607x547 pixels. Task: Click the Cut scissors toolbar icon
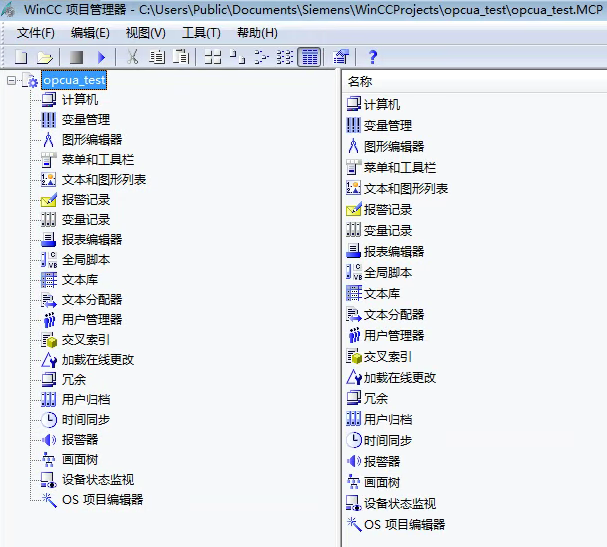[x=133, y=57]
